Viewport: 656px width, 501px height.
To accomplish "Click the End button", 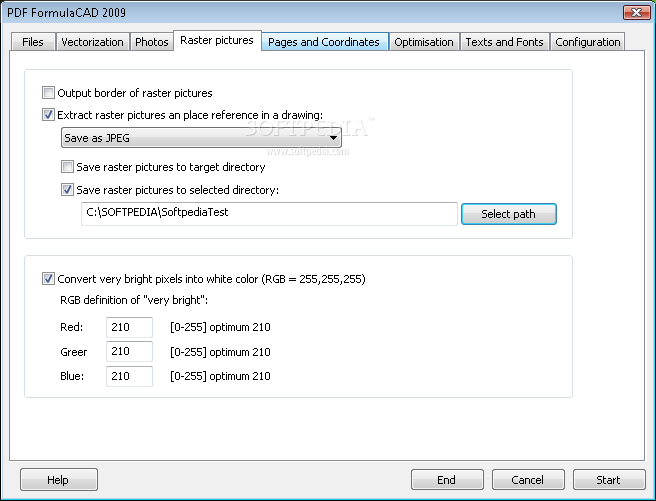I will click(x=447, y=480).
